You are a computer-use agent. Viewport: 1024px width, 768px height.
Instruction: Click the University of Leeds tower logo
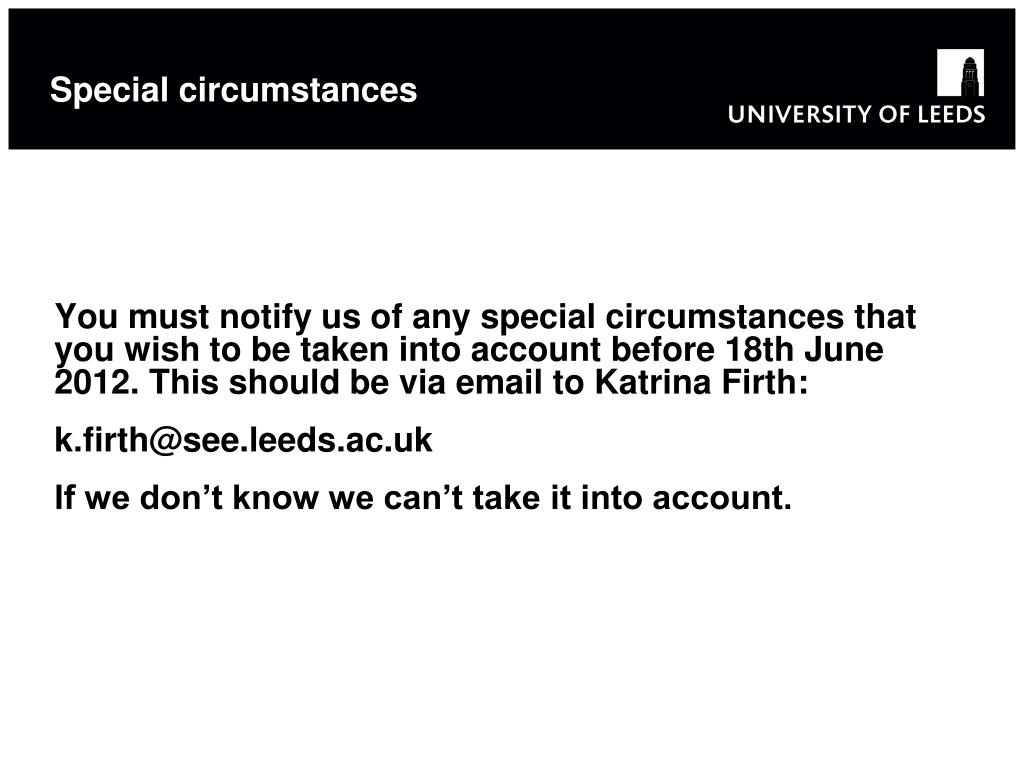(960, 72)
